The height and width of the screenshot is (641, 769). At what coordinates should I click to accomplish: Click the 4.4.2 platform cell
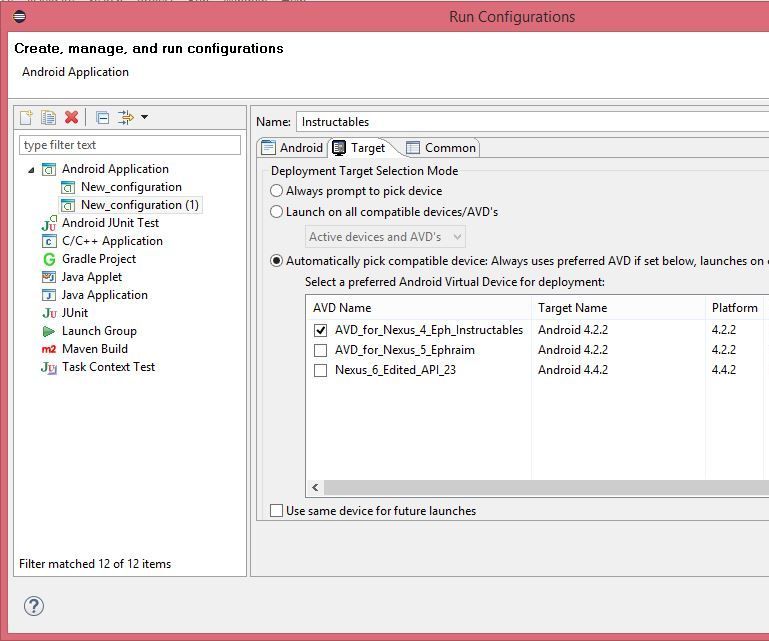click(x=724, y=370)
